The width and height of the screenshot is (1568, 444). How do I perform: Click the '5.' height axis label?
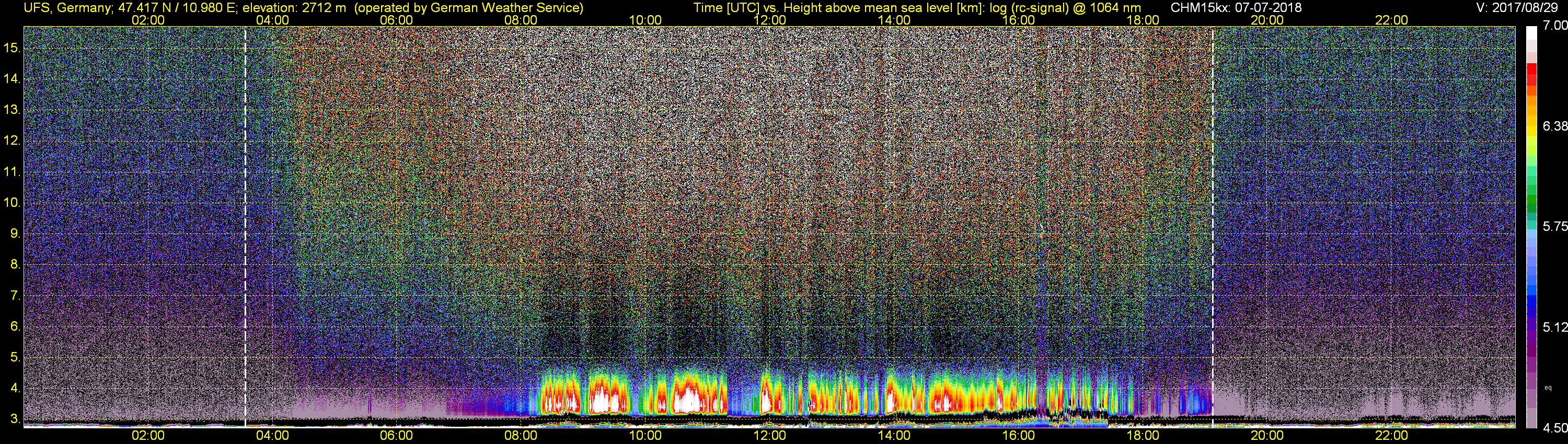(x=15, y=357)
